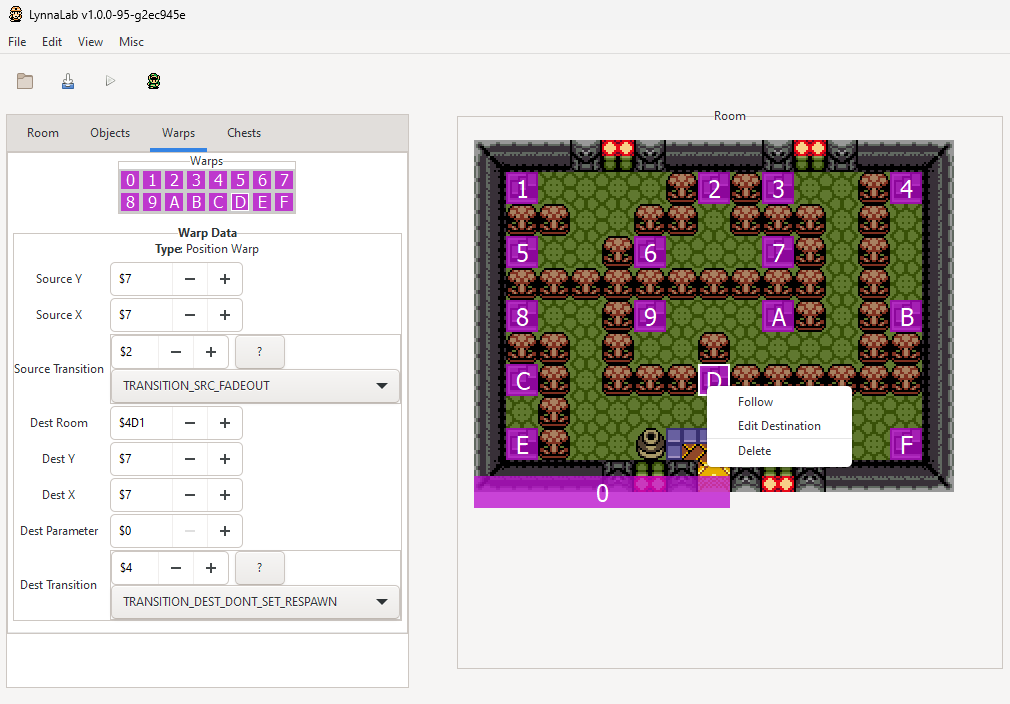Switch to the Warps tab
The image size is (1010, 704).
tap(178, 133)
